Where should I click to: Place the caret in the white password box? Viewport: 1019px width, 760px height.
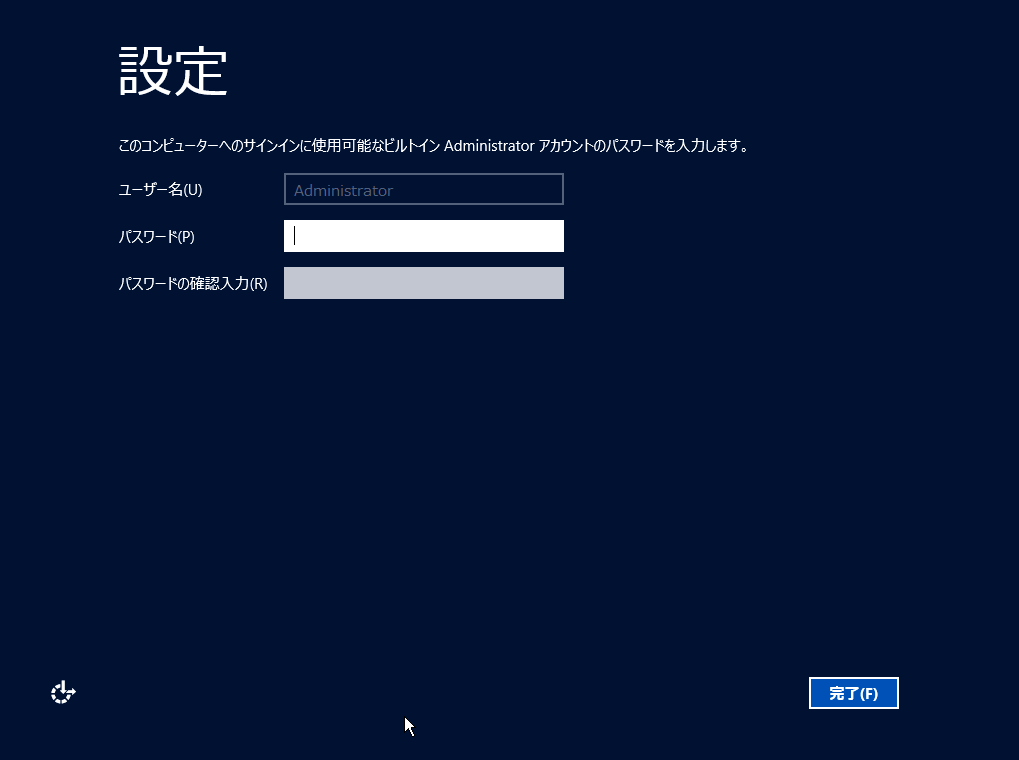click(424, 236)
